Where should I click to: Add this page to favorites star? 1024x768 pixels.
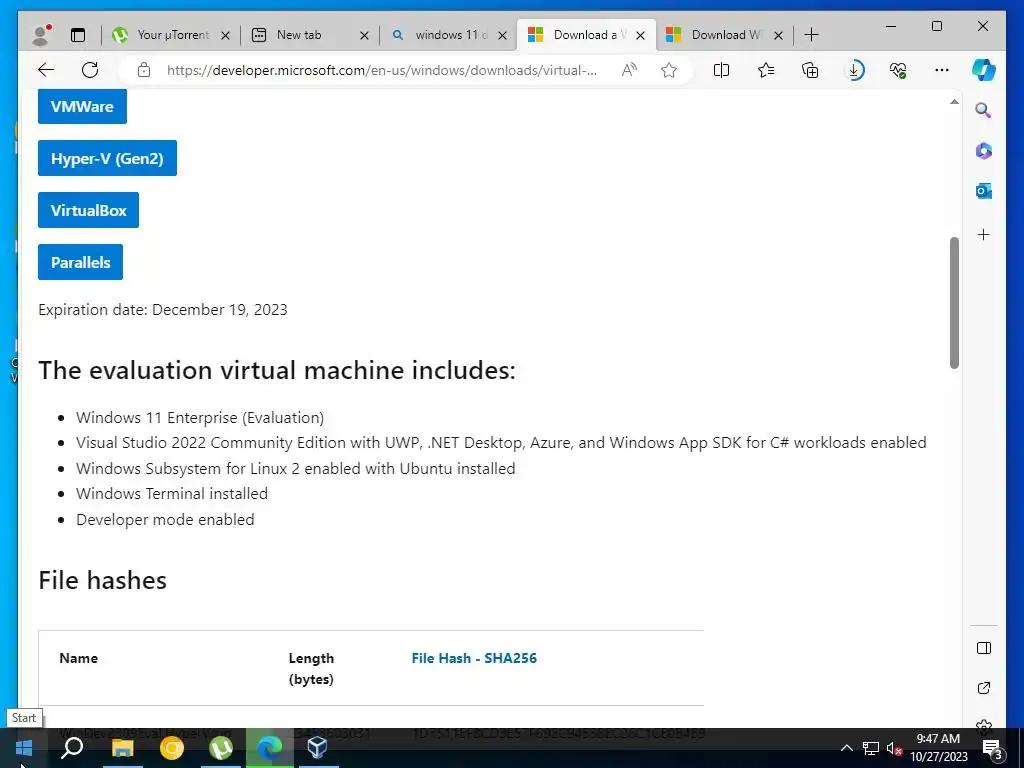[669, 70]
